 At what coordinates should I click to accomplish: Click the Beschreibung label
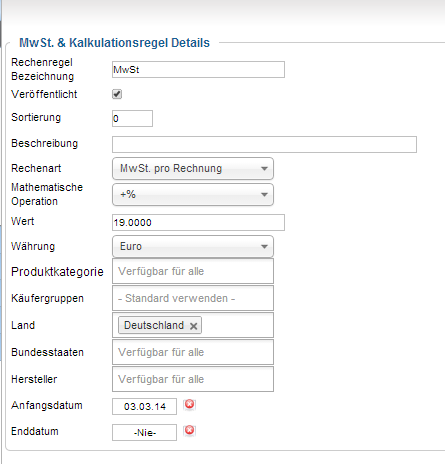tap(44, 143)
